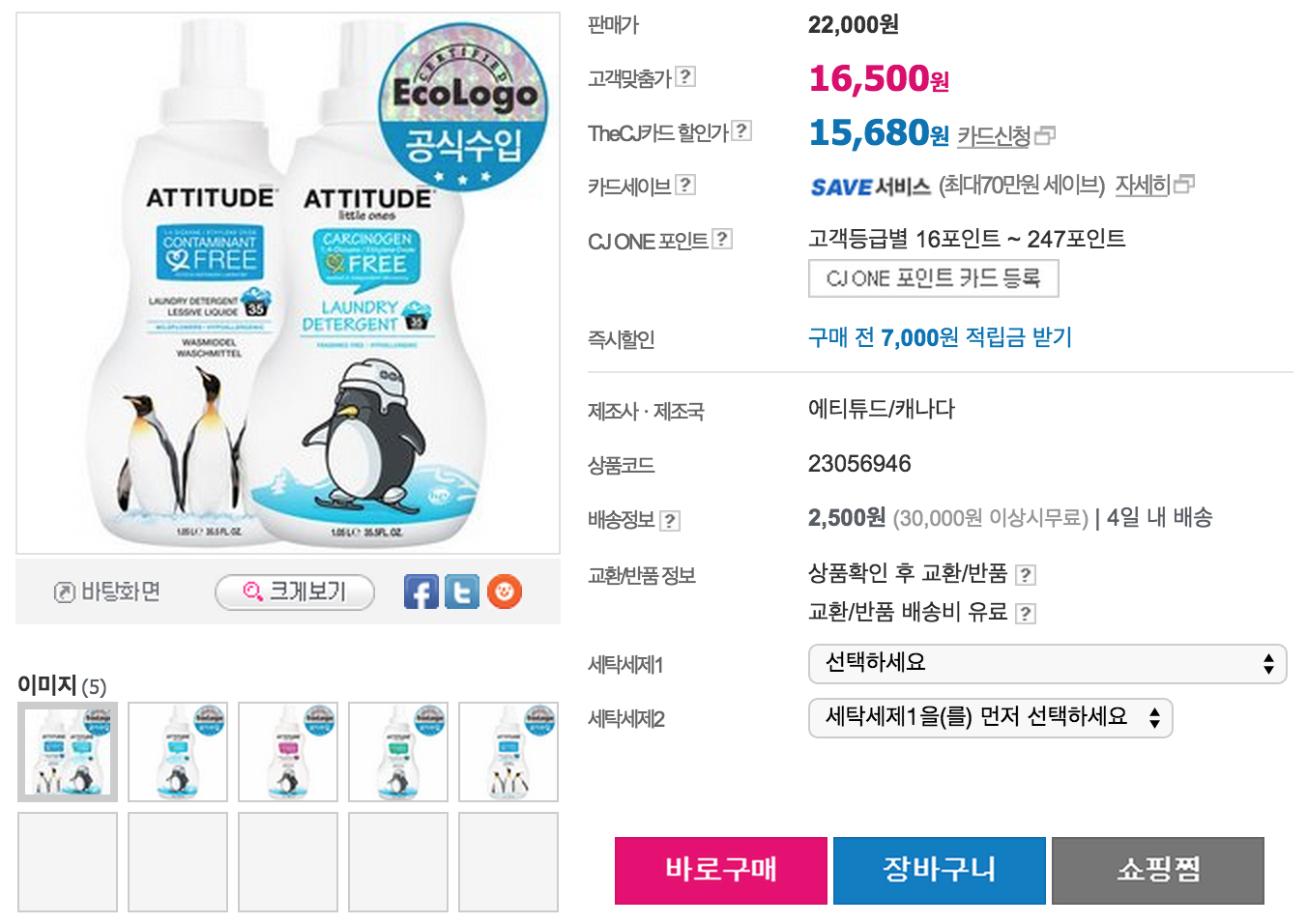Click CJ ONE 포인트 카드 등록 button
This screenshot has width=1307, height=924.
pyautogui.click(x=934, y=278)
